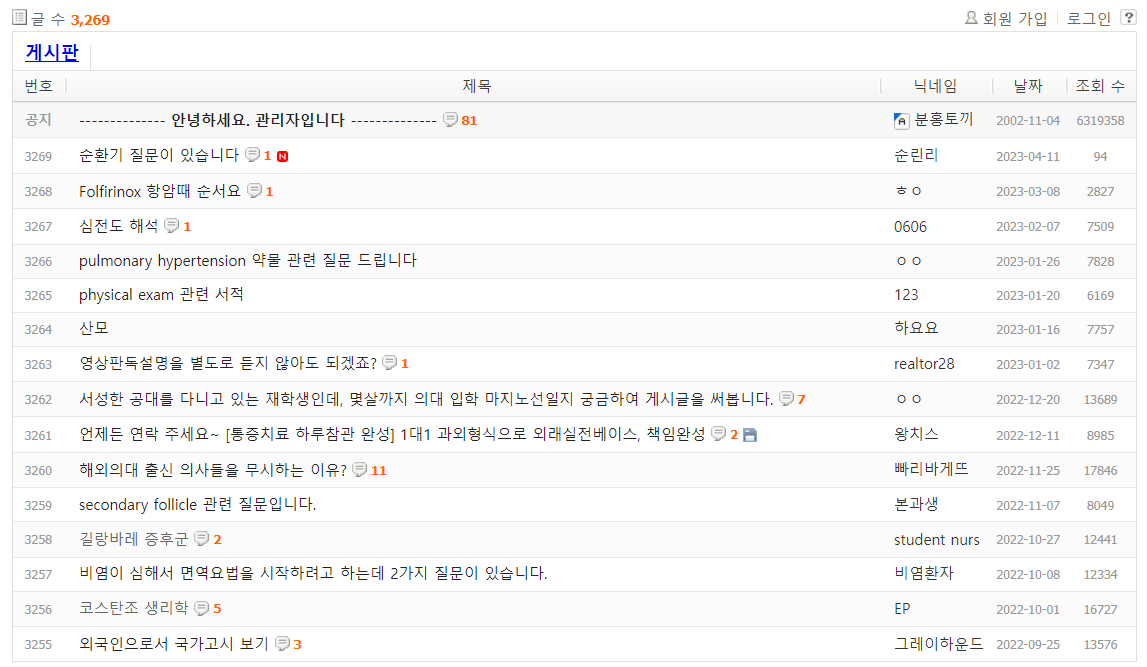The height and width of the screenshot is (667, 1147).
Task: Sort by 조회 수 column header
Action: coord(1099,86)
